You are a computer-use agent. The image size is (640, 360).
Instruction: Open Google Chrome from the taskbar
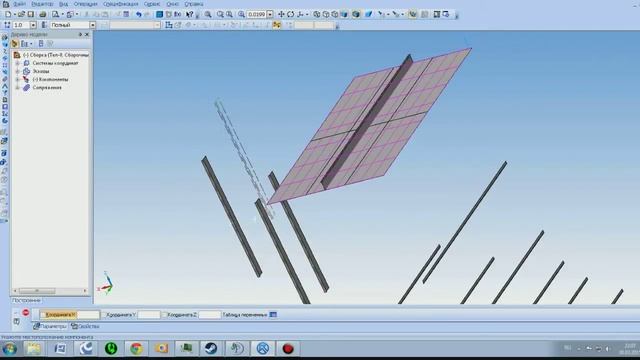(136, 348)
